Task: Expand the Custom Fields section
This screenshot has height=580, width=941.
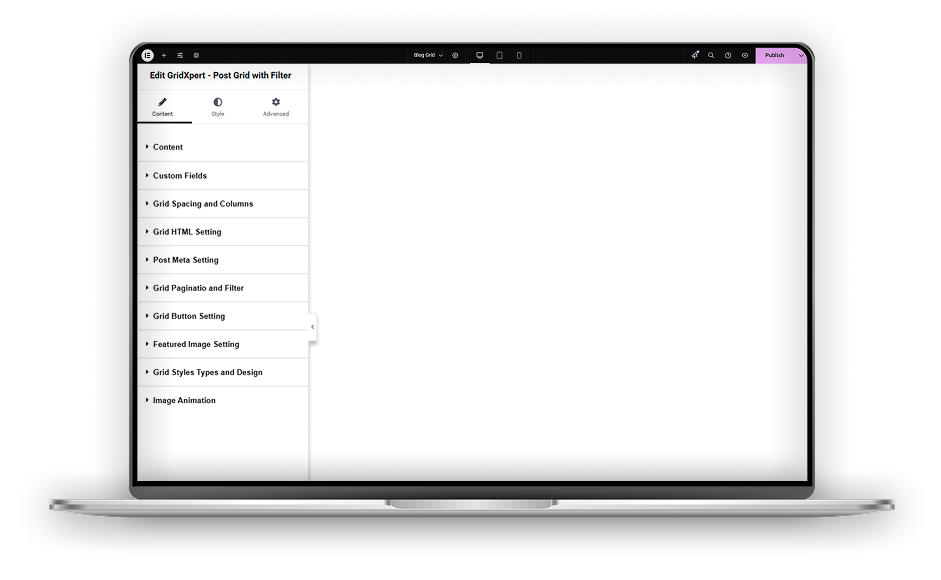Action: pos(180,176)
